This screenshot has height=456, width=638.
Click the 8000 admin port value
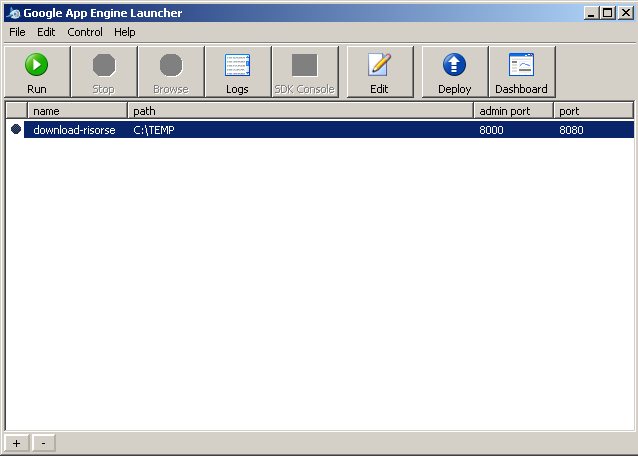491,130
